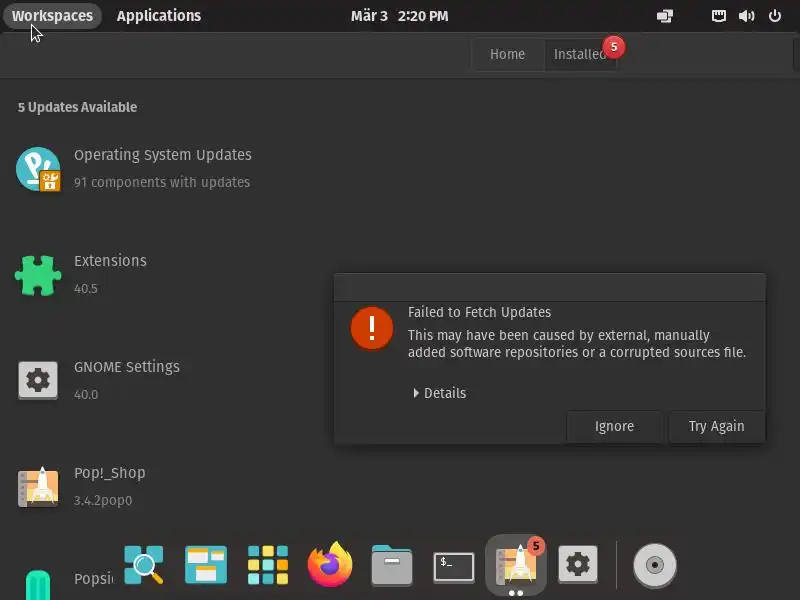Click the version 3.4.2pop0 text
This screenshot has height=600, width=800.
(x=103, y=501)
